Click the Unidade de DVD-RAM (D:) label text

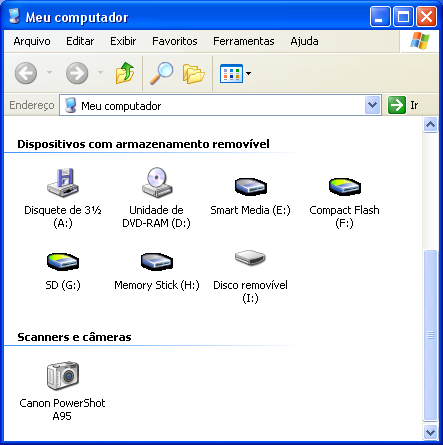click(156, 216)
